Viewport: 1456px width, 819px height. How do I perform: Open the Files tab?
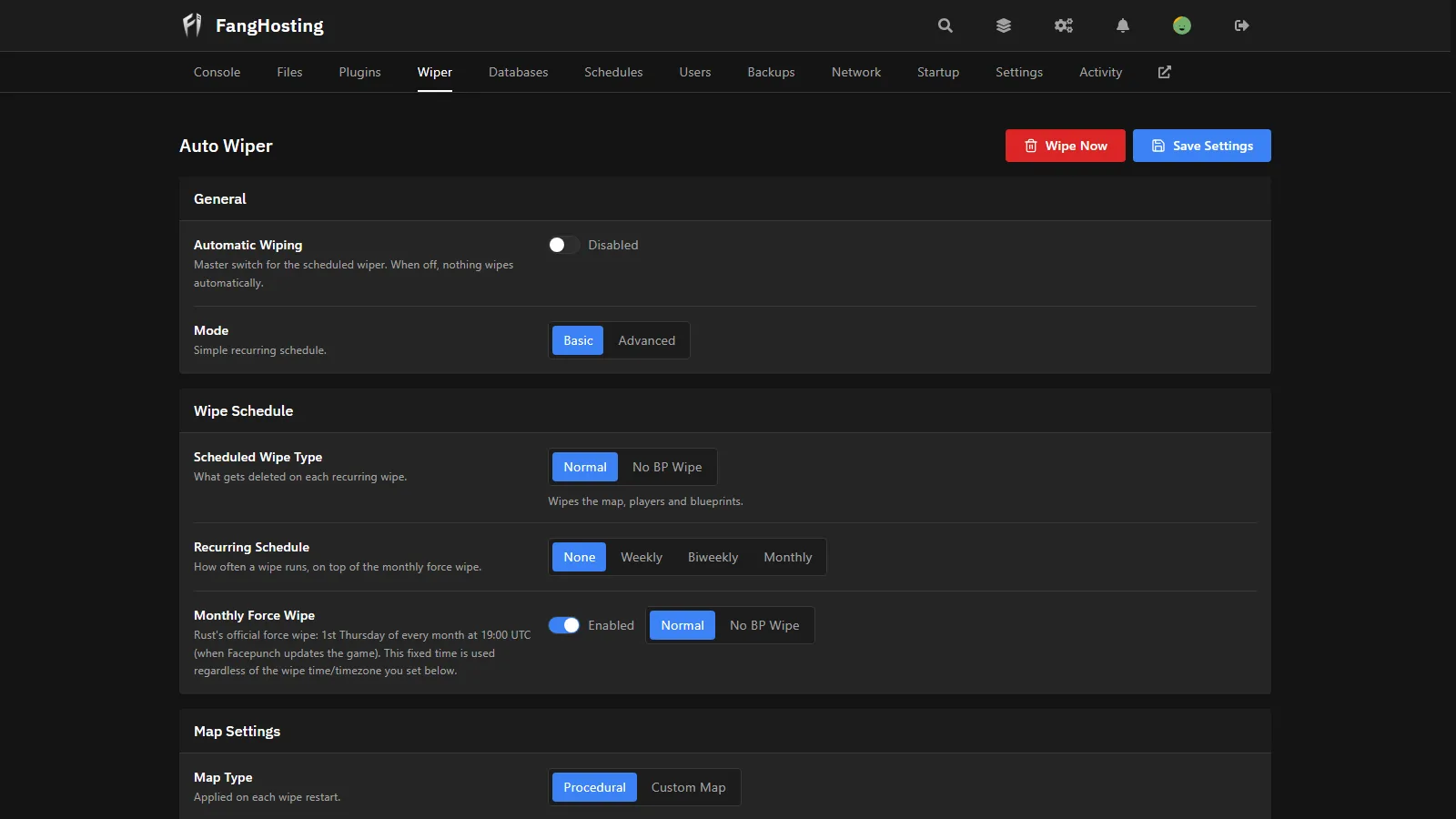(x=289, y=72)
